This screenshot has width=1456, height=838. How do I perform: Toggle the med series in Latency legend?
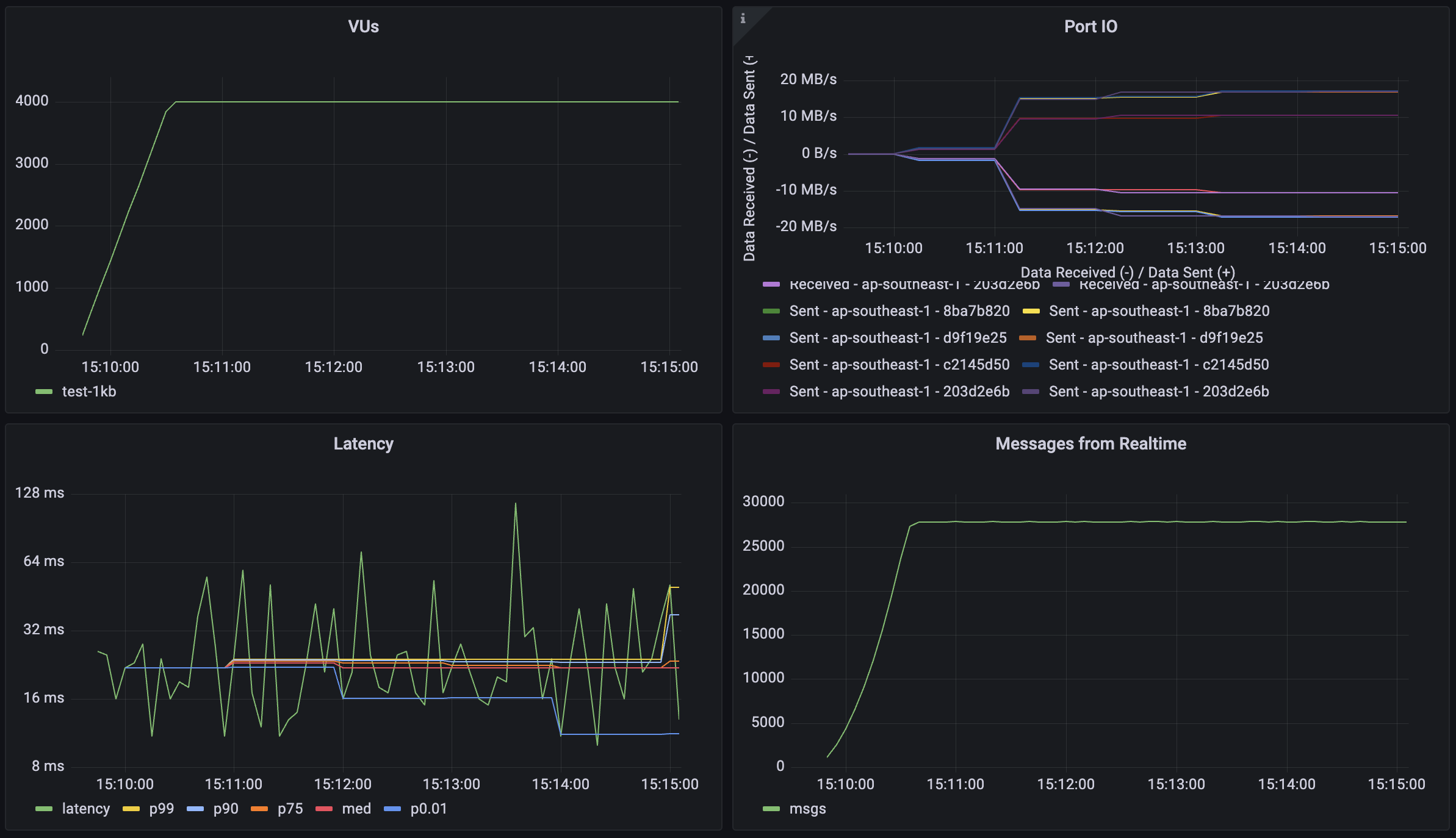[x=357, y=809]
